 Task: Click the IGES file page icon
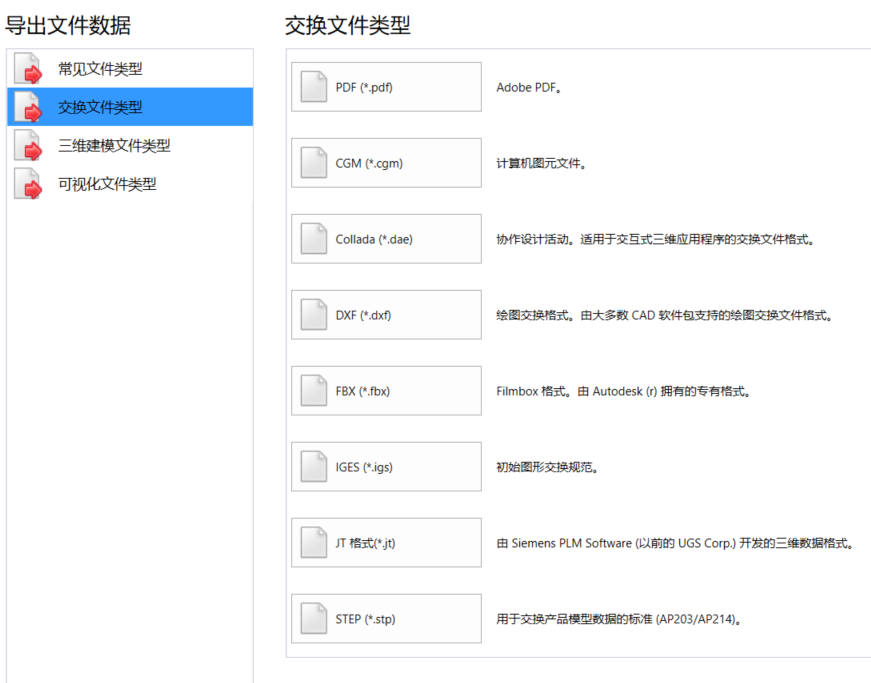tap(314, 467)
